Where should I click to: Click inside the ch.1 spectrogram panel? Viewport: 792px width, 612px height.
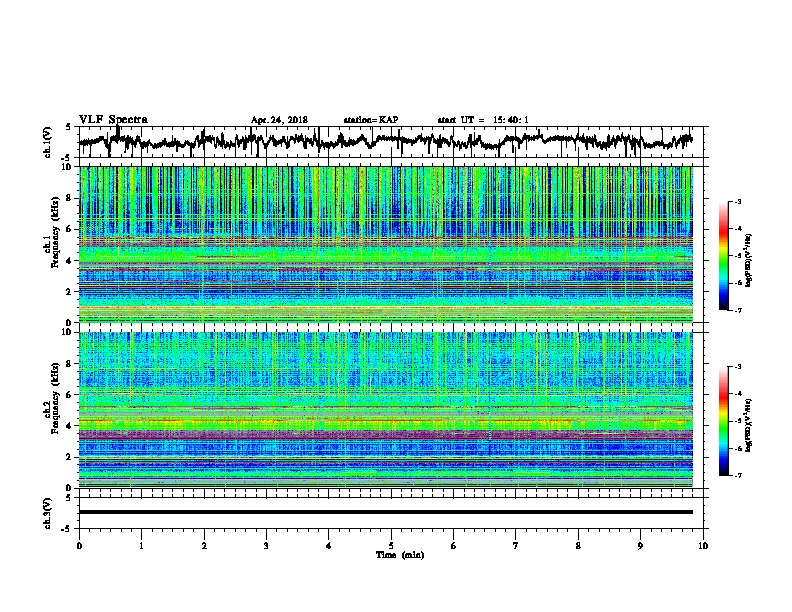coord(386,244)
